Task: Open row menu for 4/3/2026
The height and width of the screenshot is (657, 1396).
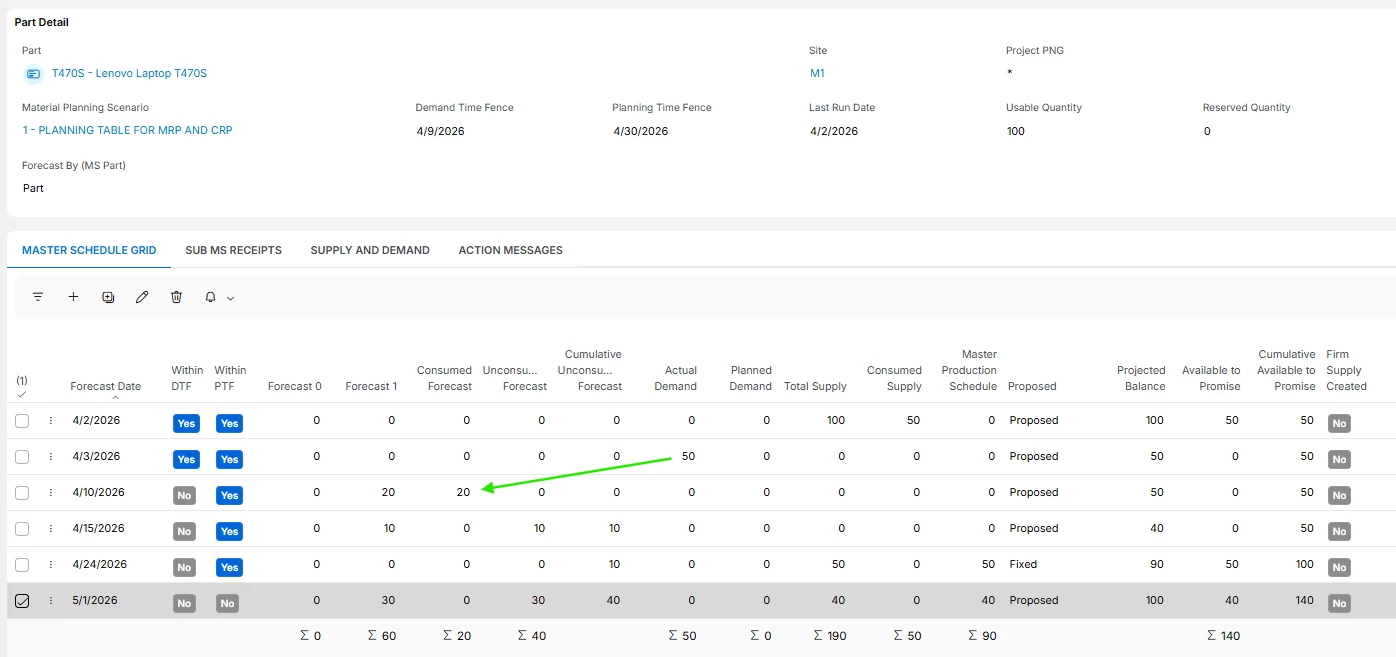Action: pos(51,457)
